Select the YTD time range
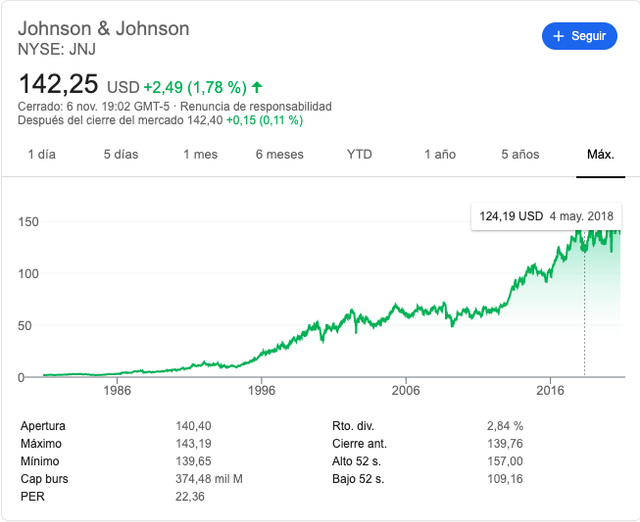Viewport: 640px width, 522px height. [359, 154]
